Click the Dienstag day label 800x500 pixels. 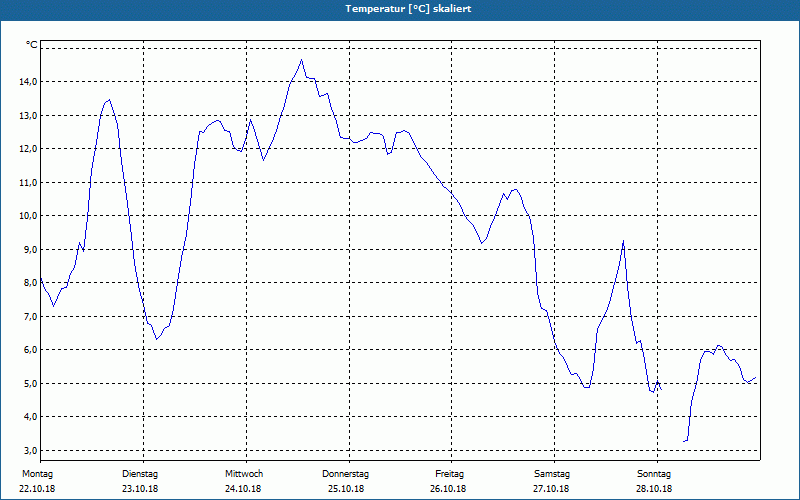pos(140,474)
